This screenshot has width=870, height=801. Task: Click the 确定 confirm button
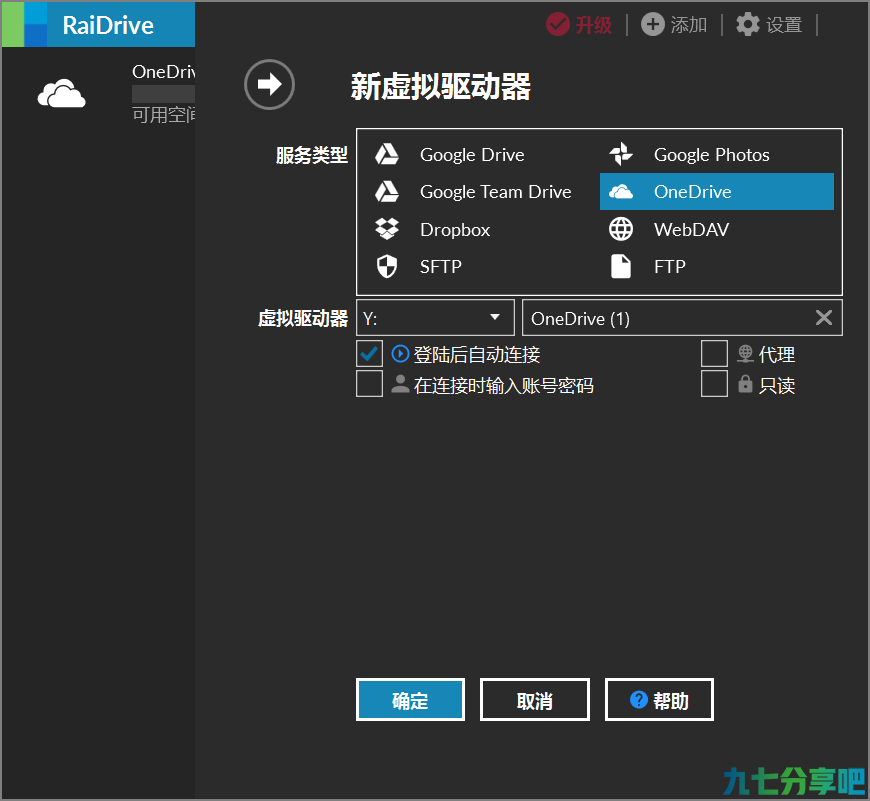coord(411,700)
